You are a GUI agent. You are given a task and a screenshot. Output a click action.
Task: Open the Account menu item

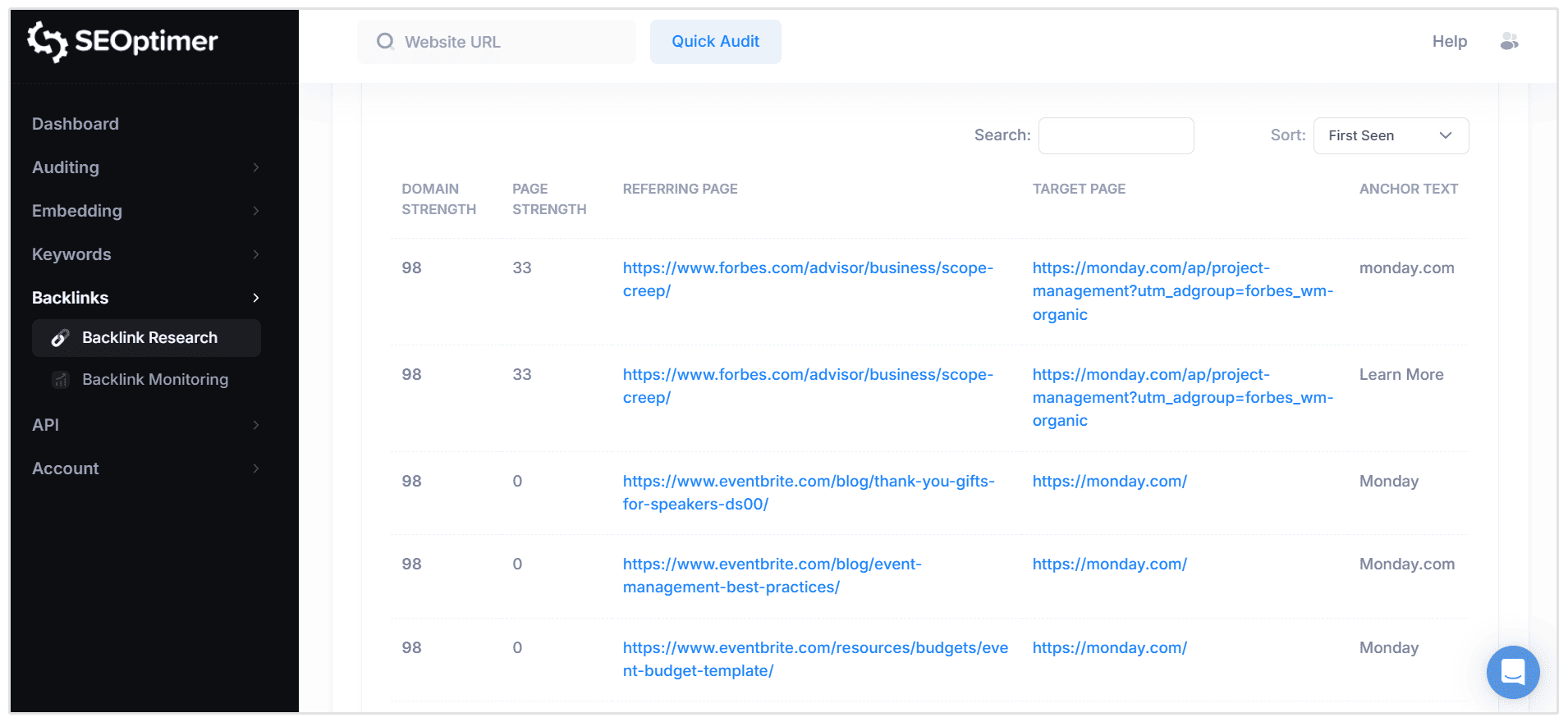coord(66,468)
